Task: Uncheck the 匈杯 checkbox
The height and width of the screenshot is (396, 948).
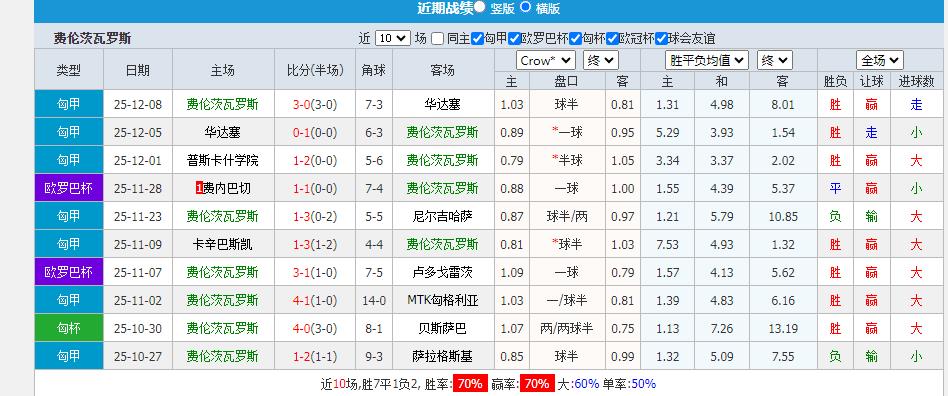Action: point(575,39)
